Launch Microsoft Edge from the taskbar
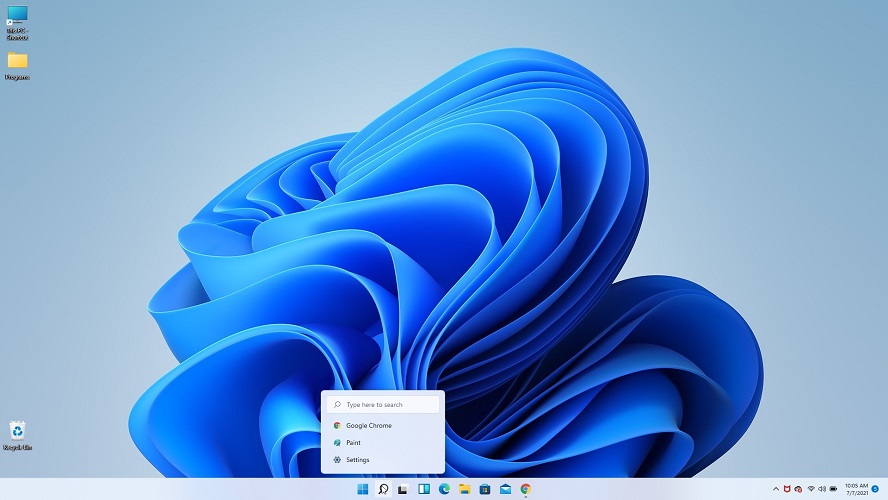888x500 pixels. coord(444,489)
